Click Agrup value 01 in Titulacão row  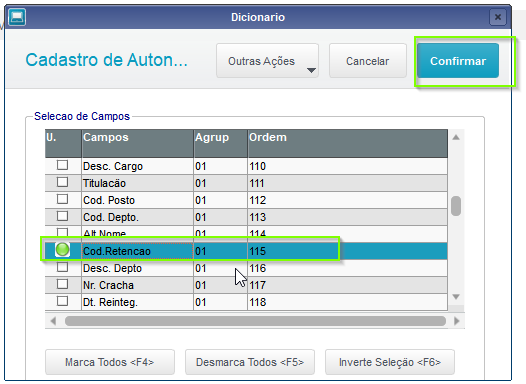click(201, 183)
